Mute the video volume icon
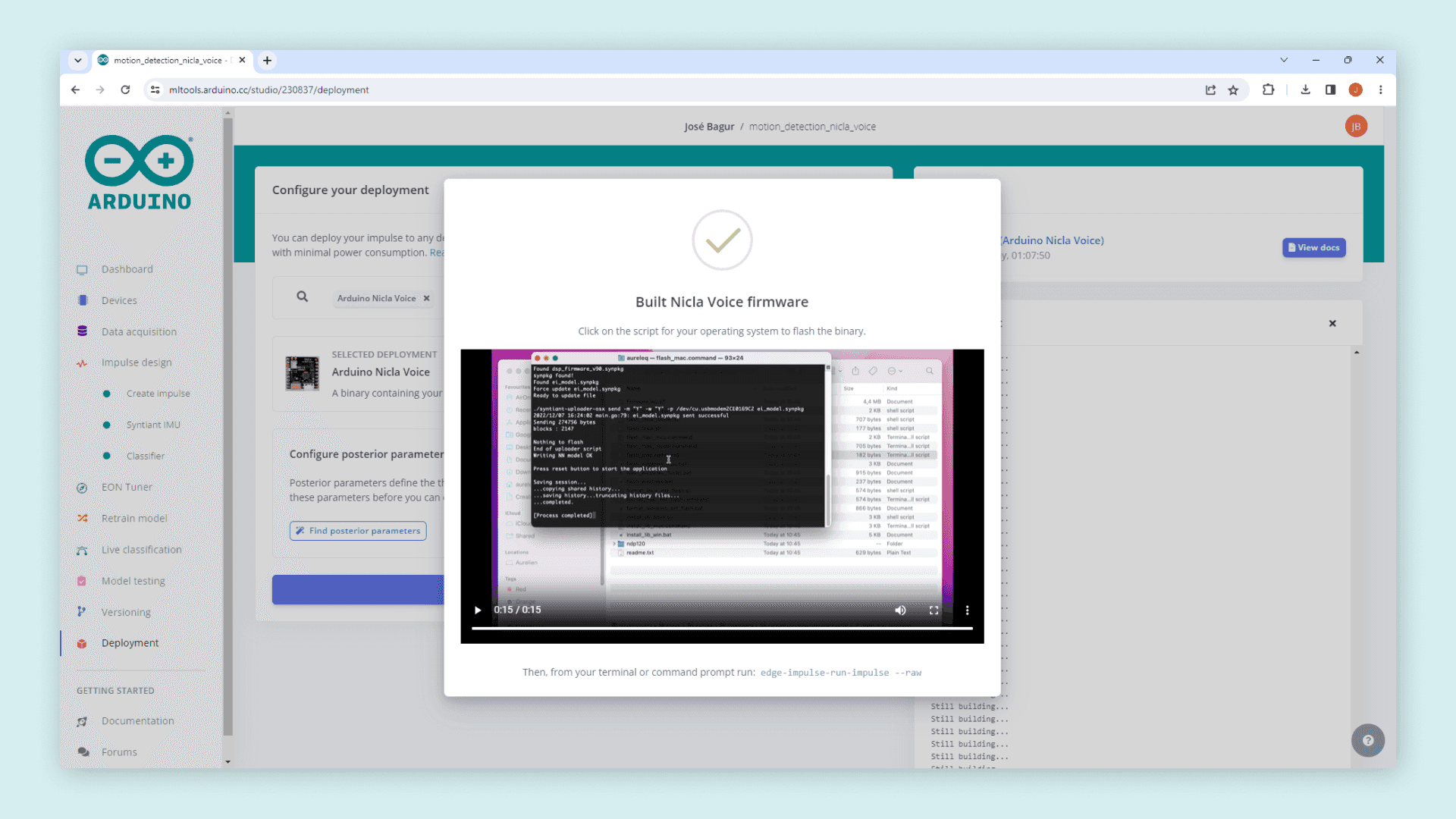1456x819 pixels. 900,610
